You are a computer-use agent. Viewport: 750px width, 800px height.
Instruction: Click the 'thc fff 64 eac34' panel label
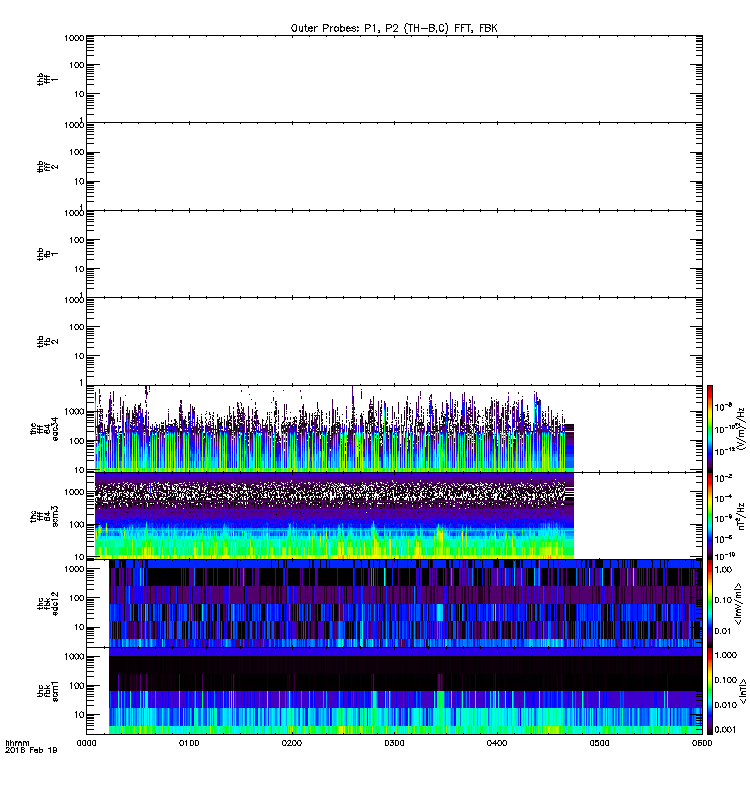(44, 429)
